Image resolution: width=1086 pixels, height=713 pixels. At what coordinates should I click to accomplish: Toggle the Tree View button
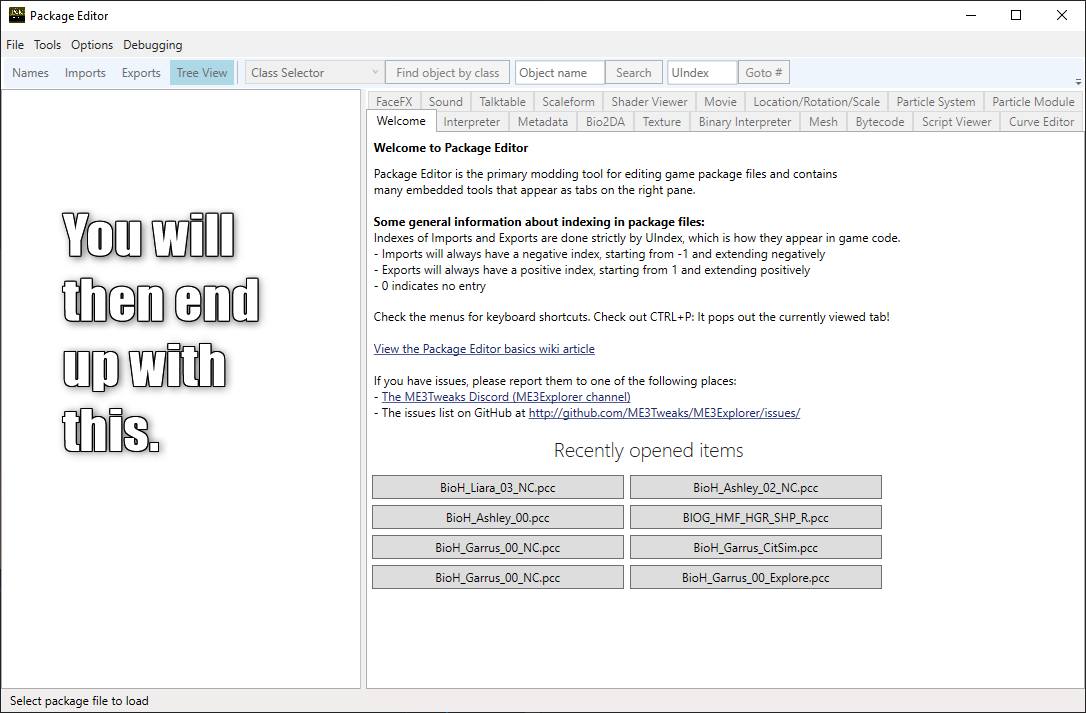202,73
